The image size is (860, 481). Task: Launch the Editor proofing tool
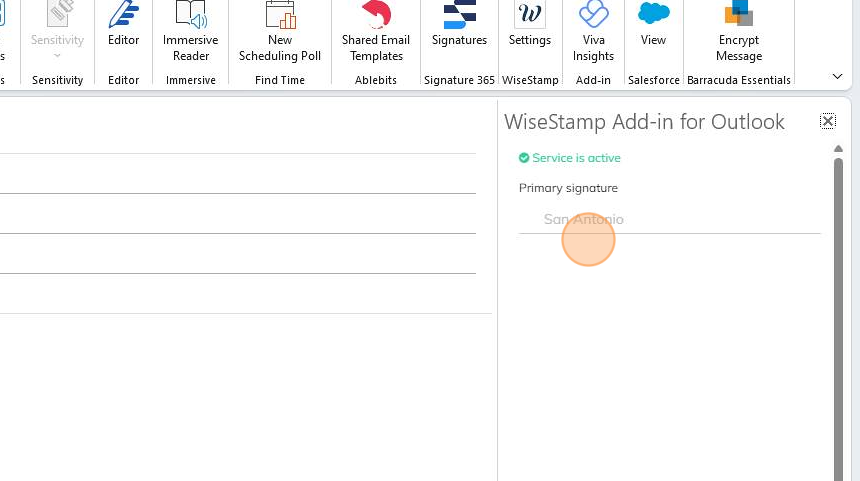(123, 25)
